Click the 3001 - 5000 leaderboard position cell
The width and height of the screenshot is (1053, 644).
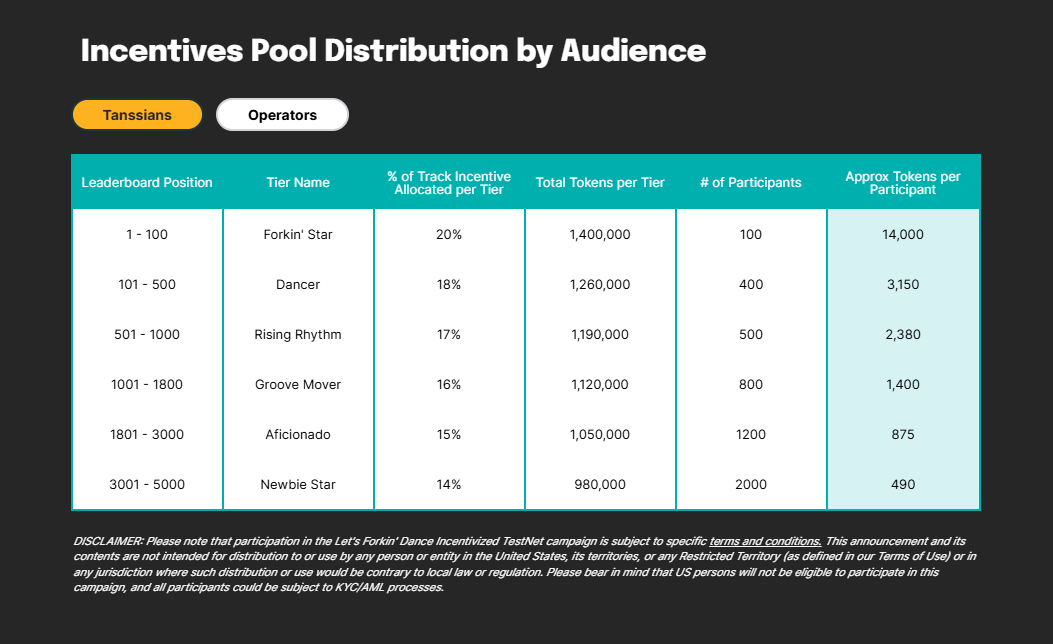coord(146,485)
